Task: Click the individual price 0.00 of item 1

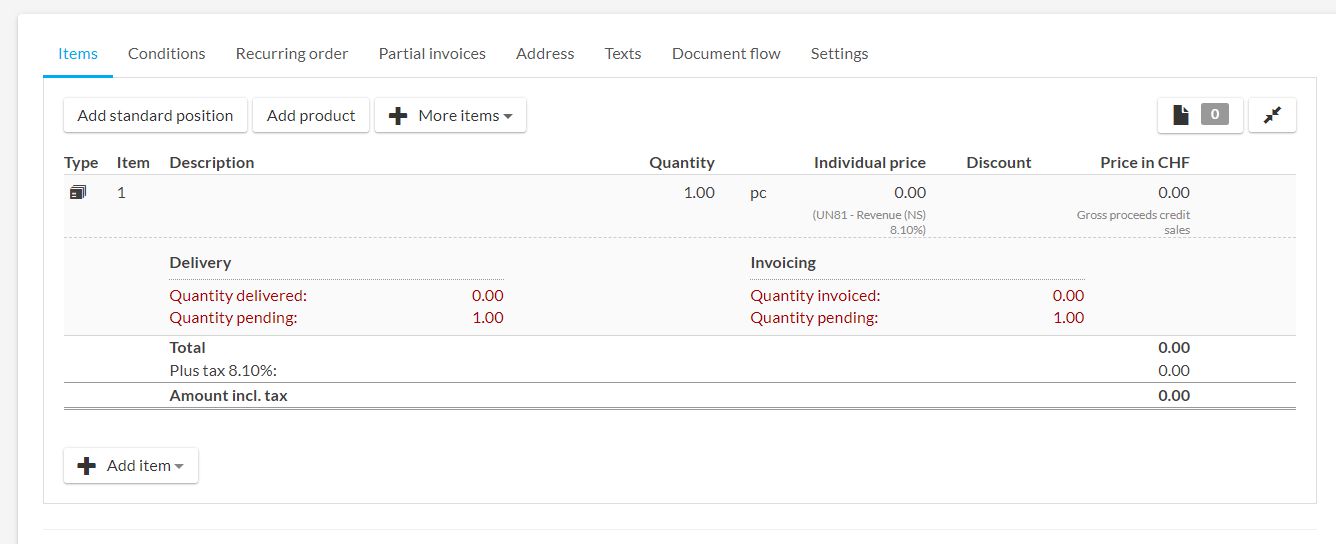Action: tap(909, 192)
